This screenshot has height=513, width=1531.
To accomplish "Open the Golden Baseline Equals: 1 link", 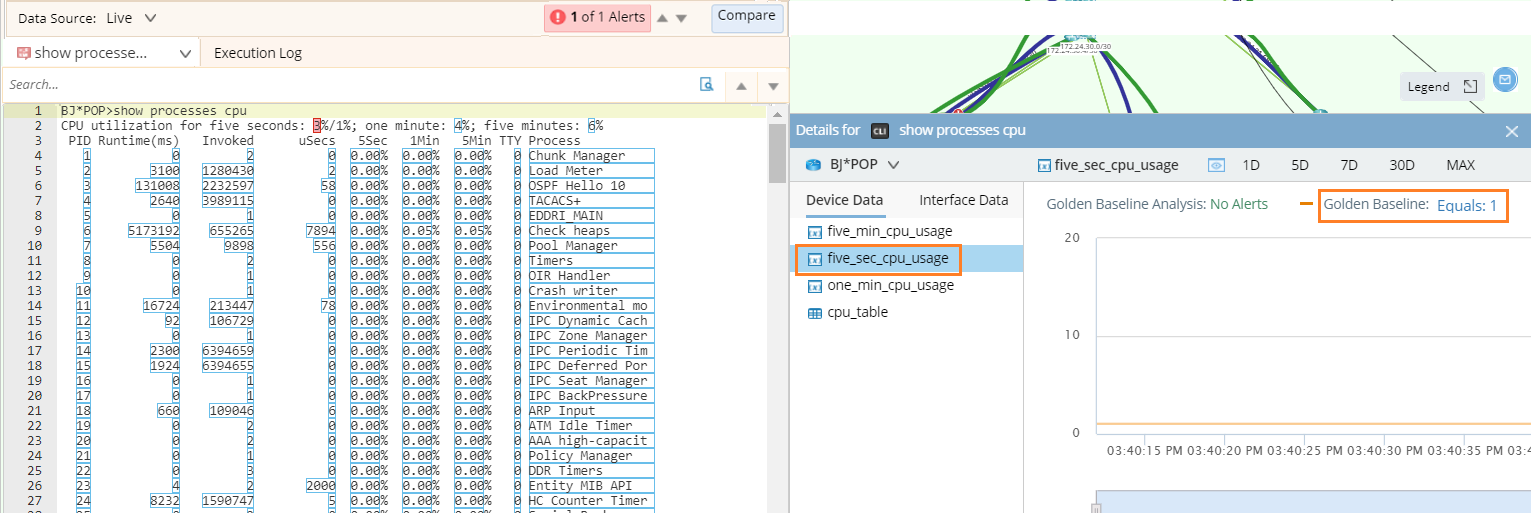I will (x=1466, y=205).
